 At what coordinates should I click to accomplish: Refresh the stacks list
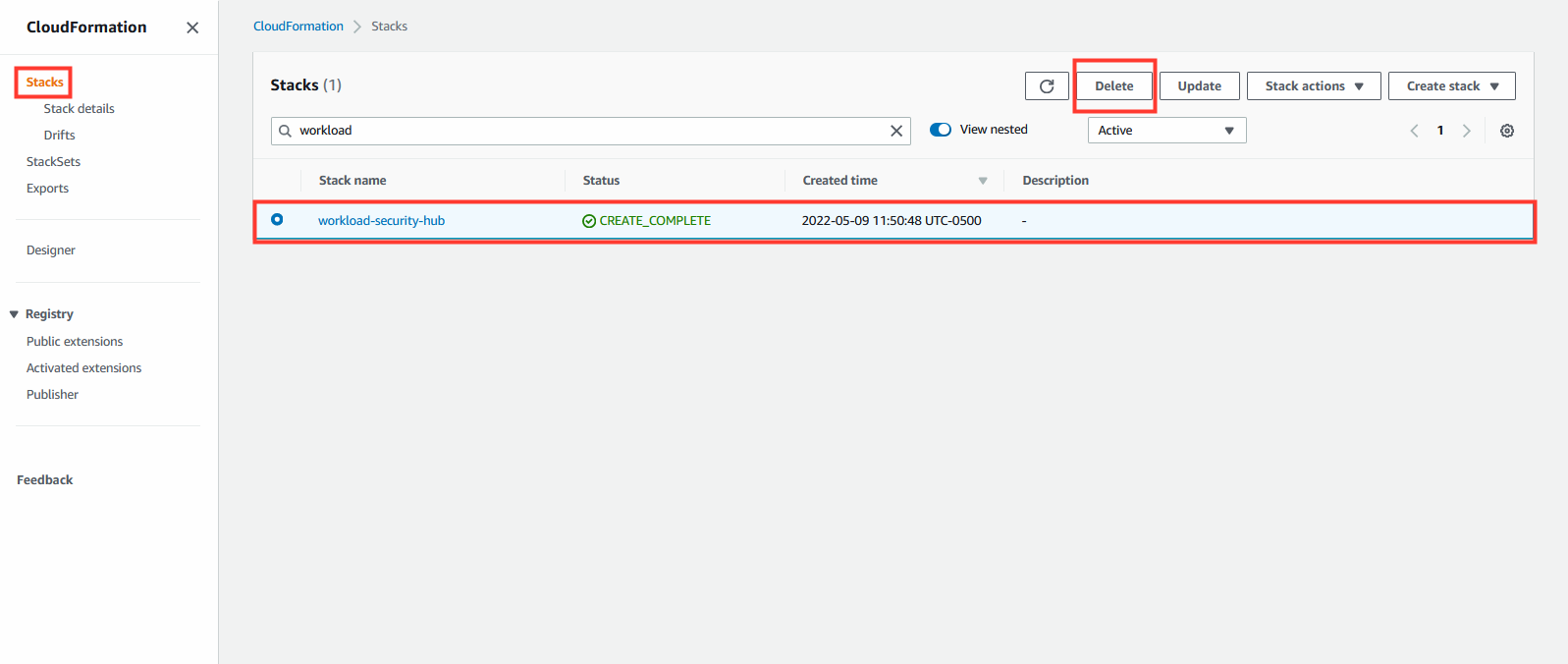click(1047, 86)
